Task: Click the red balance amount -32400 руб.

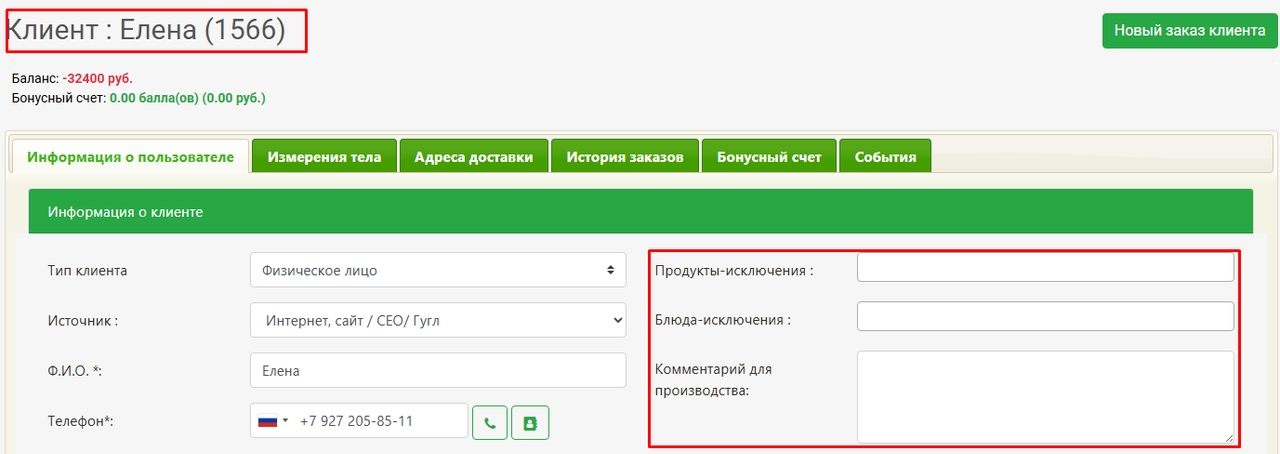Action: point(97,78)
